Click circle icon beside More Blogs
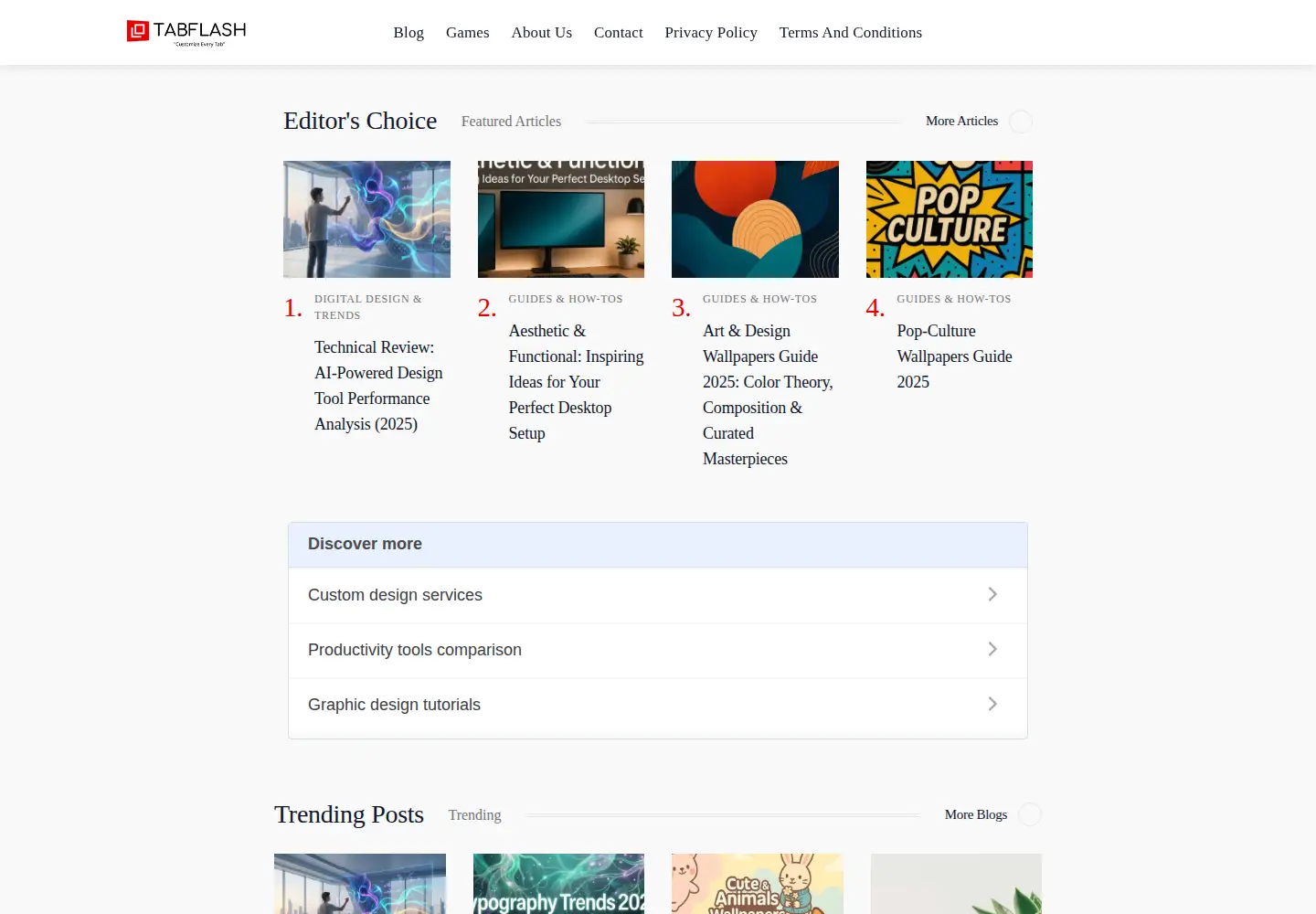Screen dimensions: 1316x914 [1030, 814]
